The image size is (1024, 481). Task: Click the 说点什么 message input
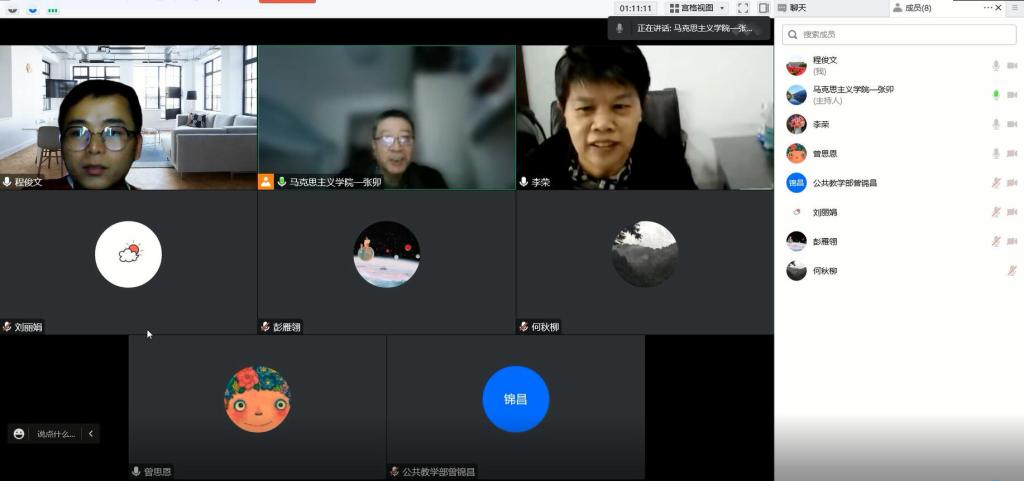(x=56, y=434)
